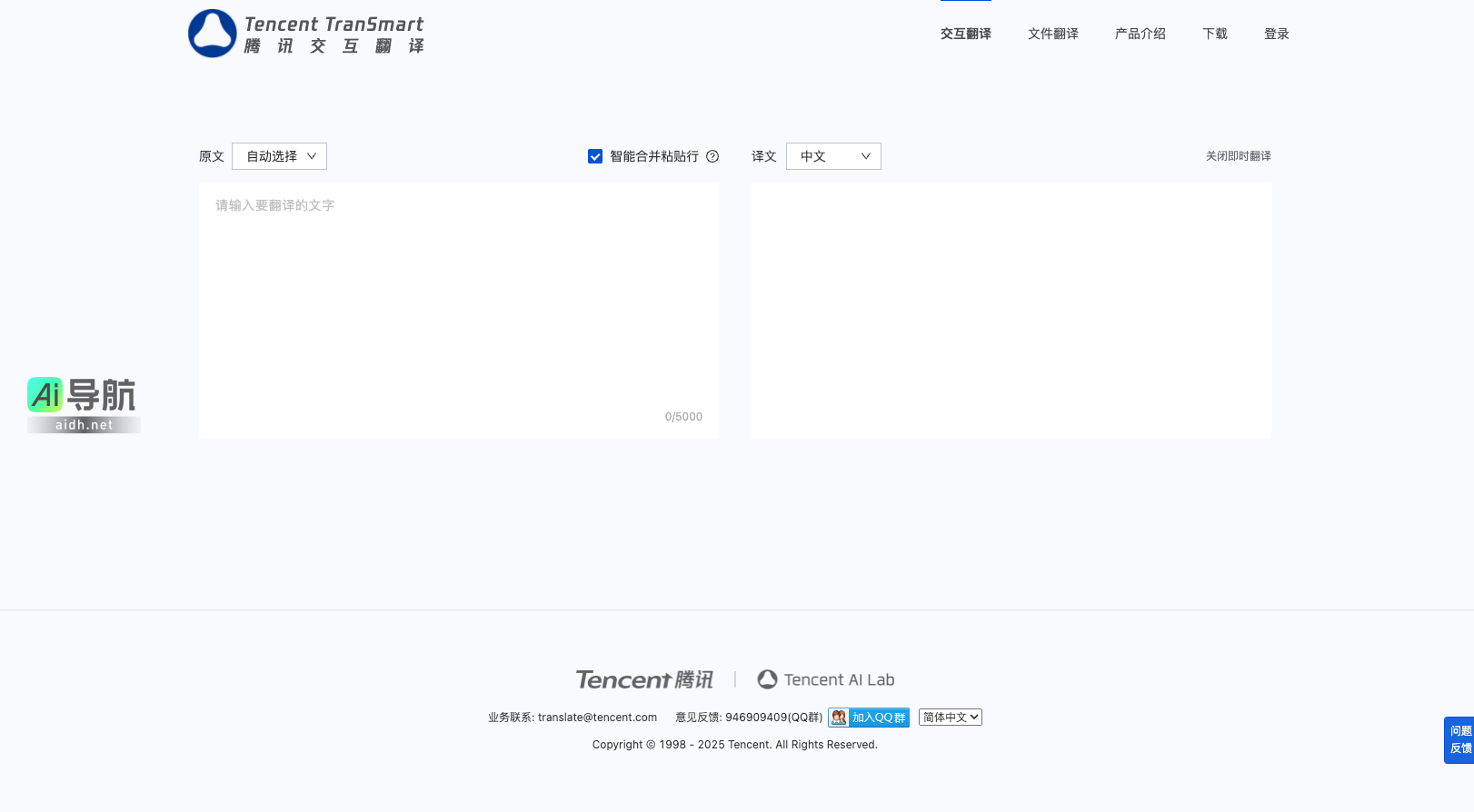Open the 简体中文 language selector

(x=951, y=718)
